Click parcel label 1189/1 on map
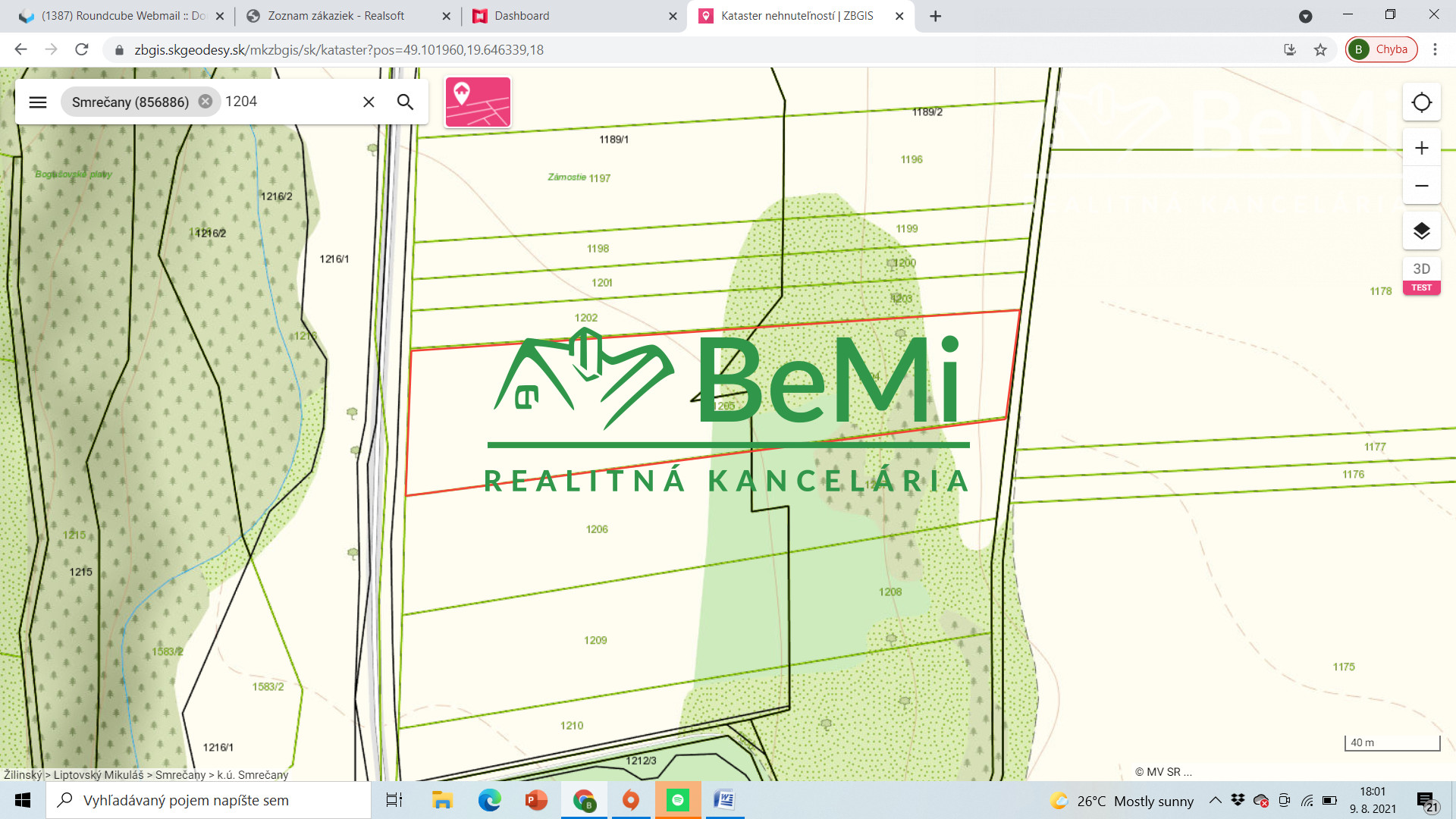Viewport: 1456px width, 819px height. coord(613,140)
